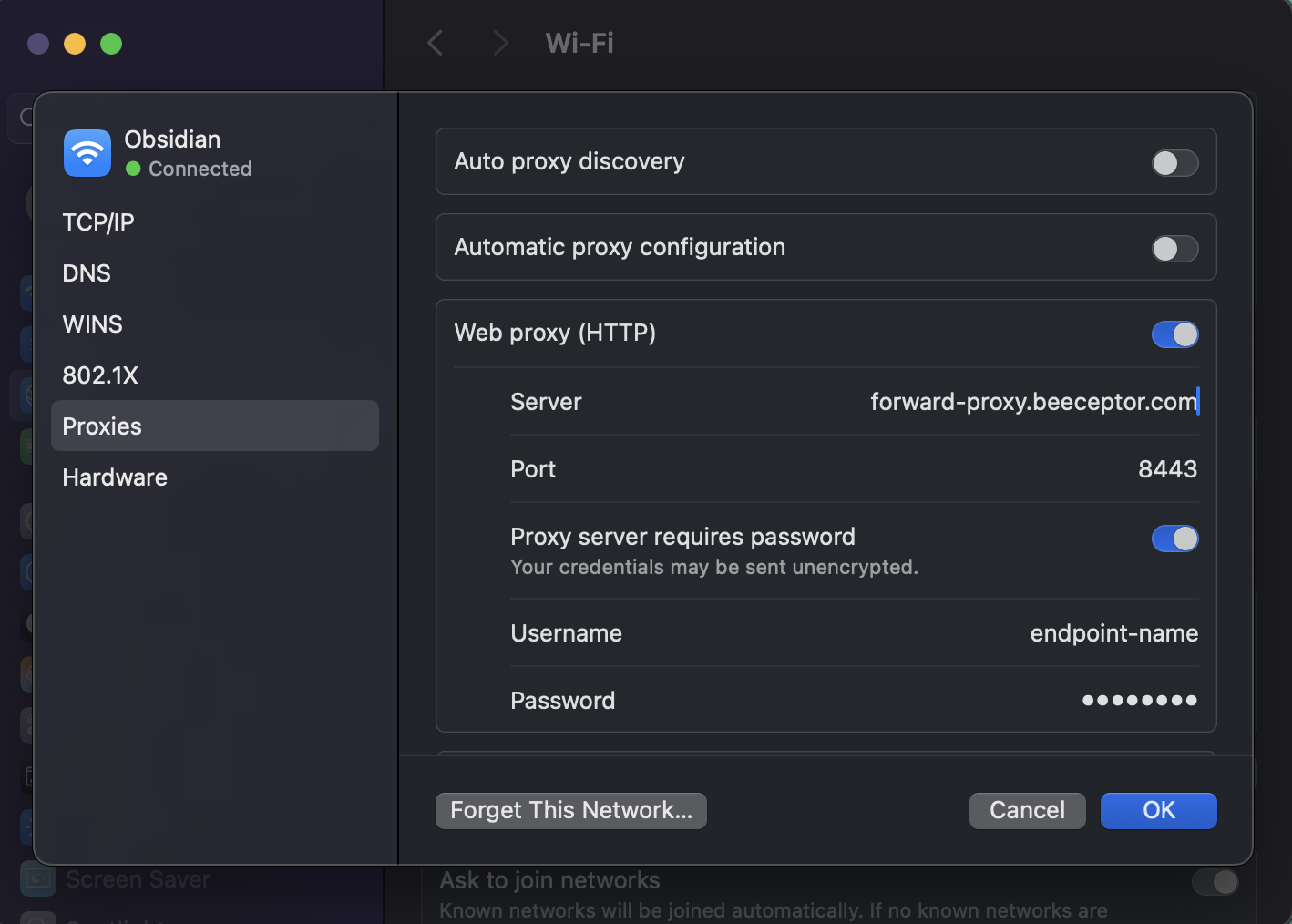Click Forget This Network

pos(570,810)
